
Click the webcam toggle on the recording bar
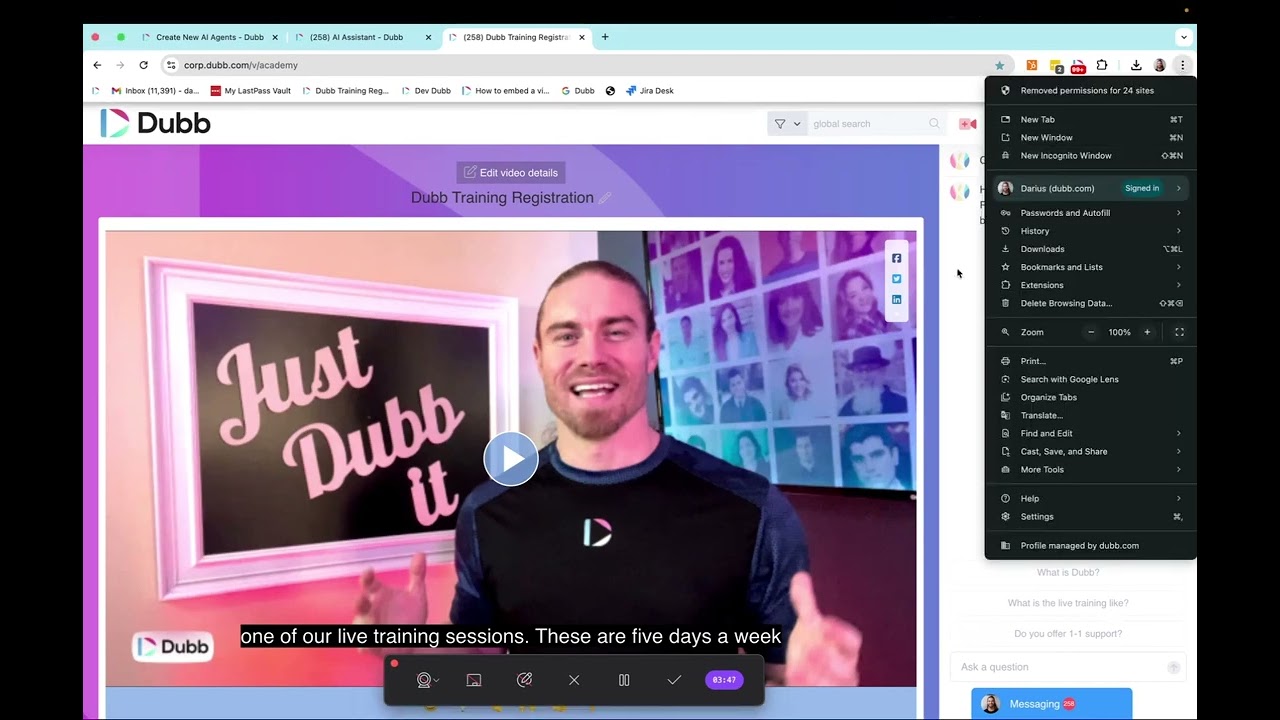[424, 680]
